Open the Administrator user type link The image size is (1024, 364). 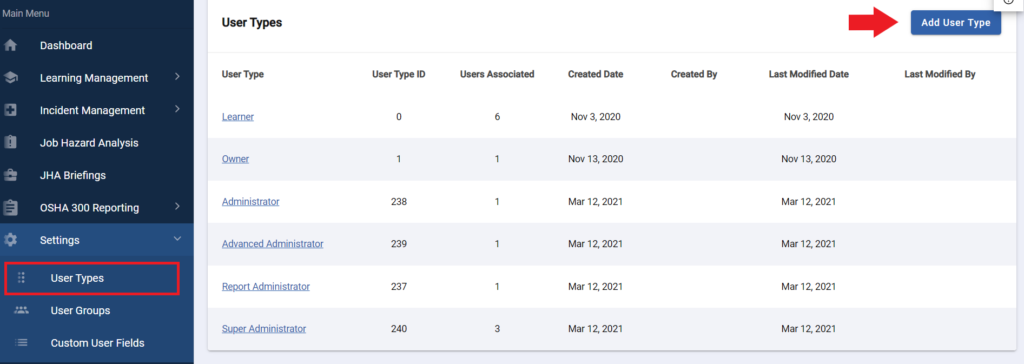coord(251,201)
